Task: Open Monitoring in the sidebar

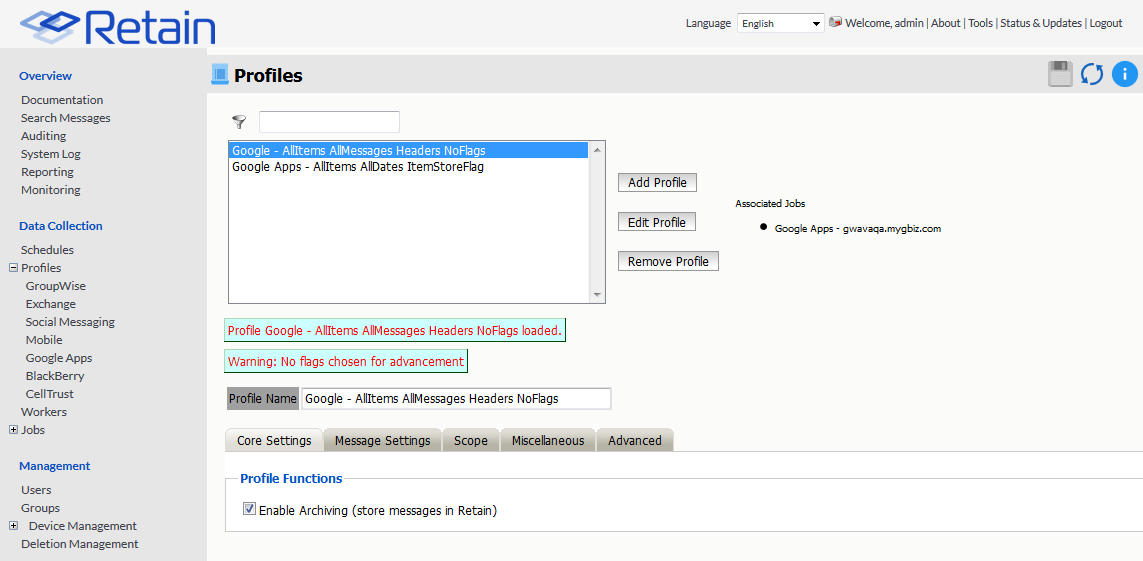Action: pyautogui.click(x=50, y=189)
